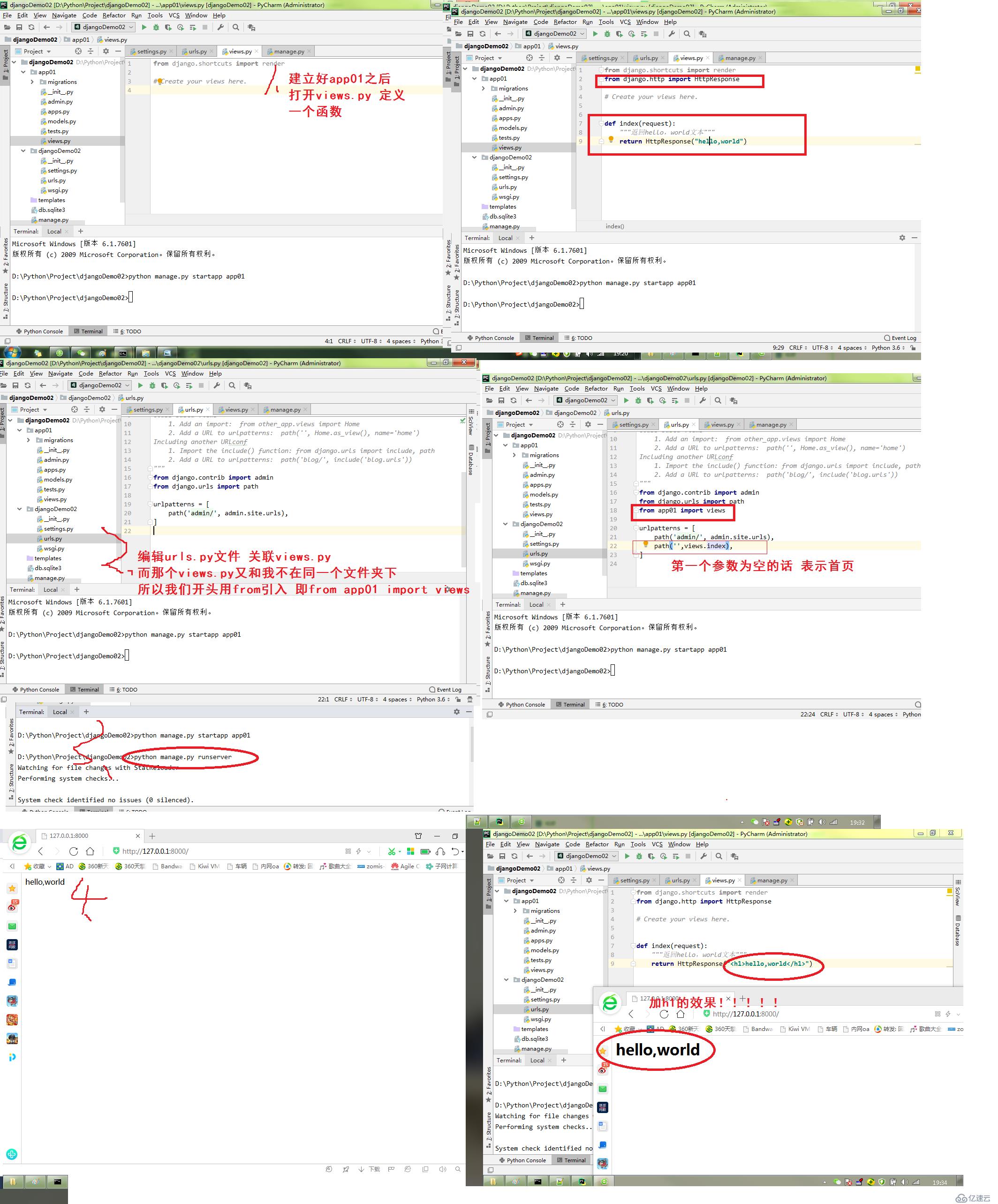Click Scroll from Source crosshair in window showing index() breadcrumb
Image resolution: width=998 pixels, height=1204 pixels.
pos(529,58)
